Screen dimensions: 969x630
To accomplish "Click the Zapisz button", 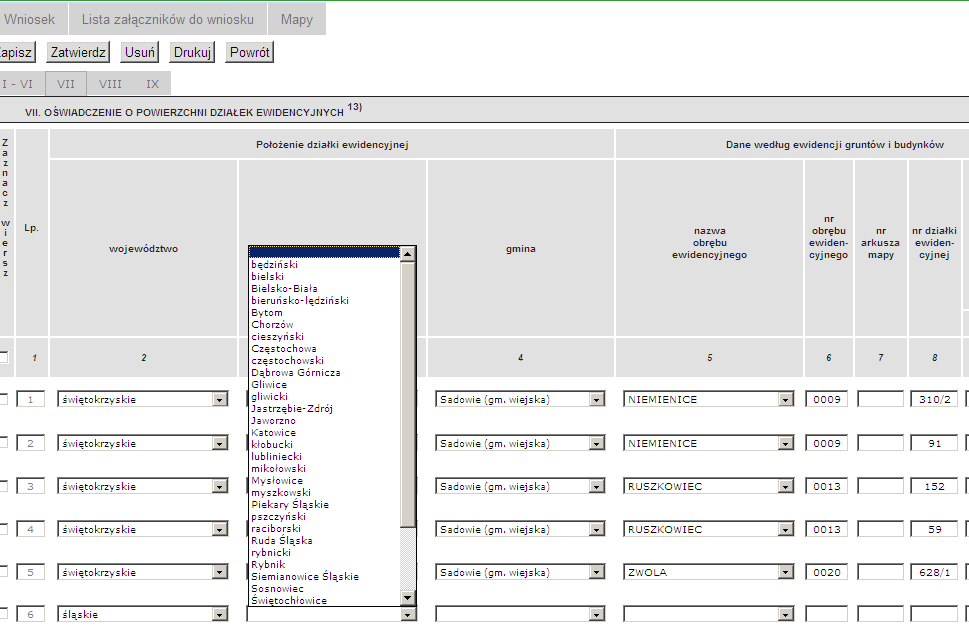I will [17, 53].
